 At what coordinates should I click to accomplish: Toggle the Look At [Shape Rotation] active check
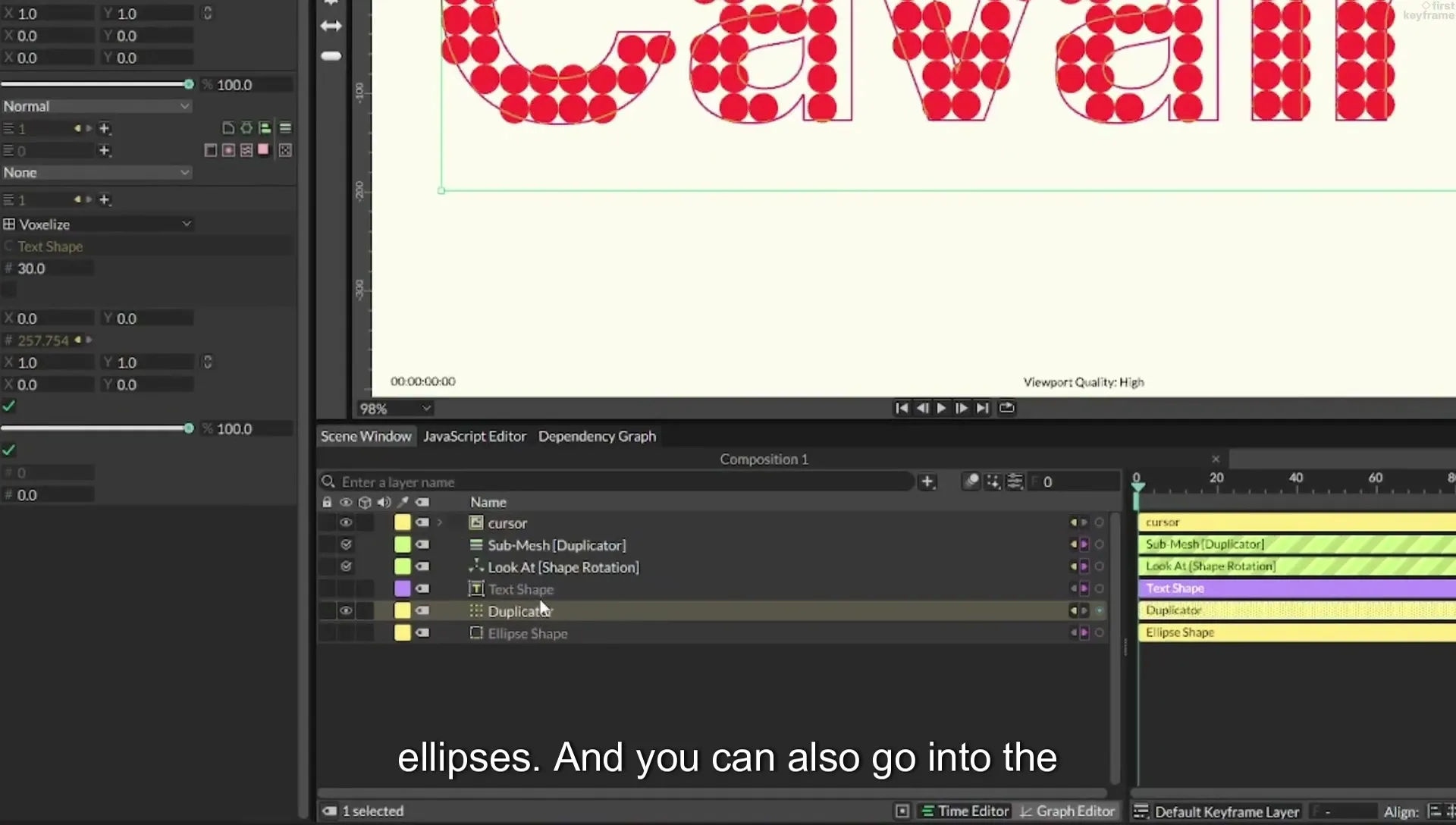click(346, 566)
